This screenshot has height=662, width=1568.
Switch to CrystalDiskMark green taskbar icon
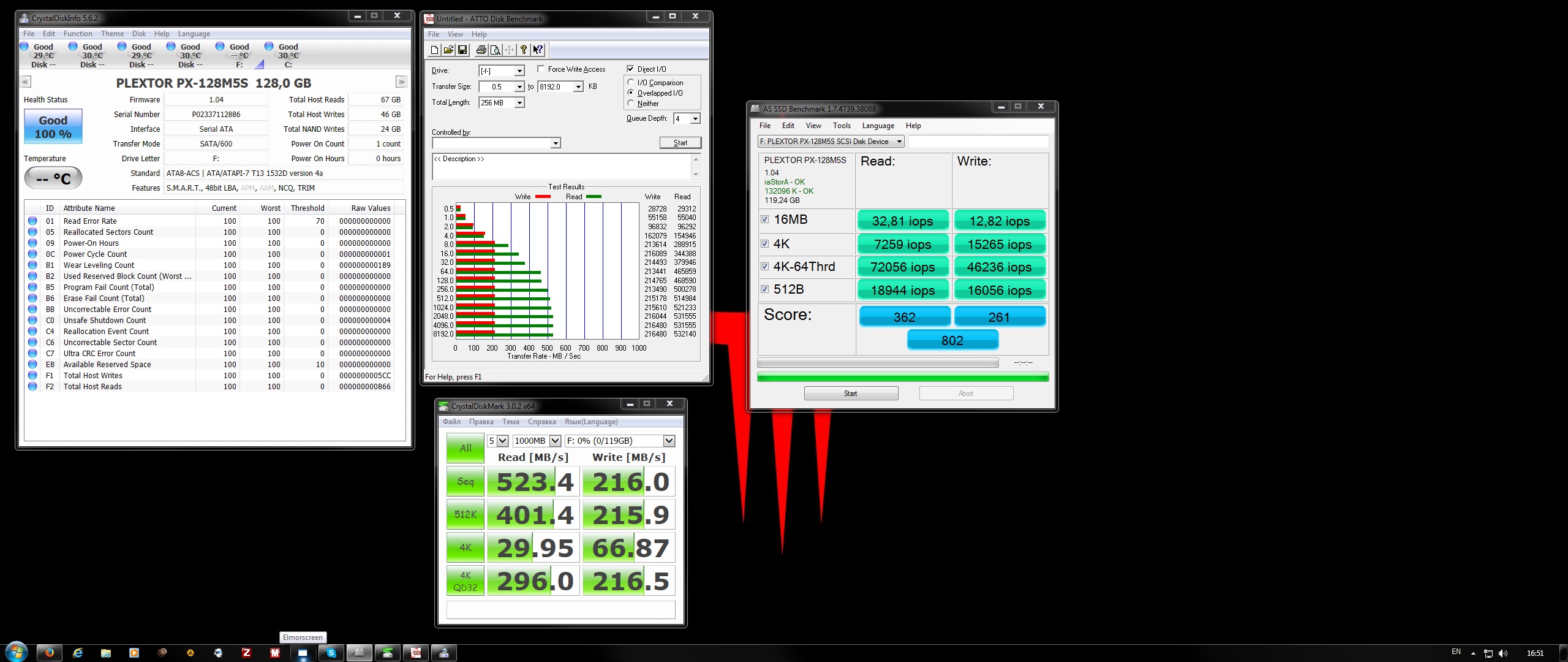[388, 653]
